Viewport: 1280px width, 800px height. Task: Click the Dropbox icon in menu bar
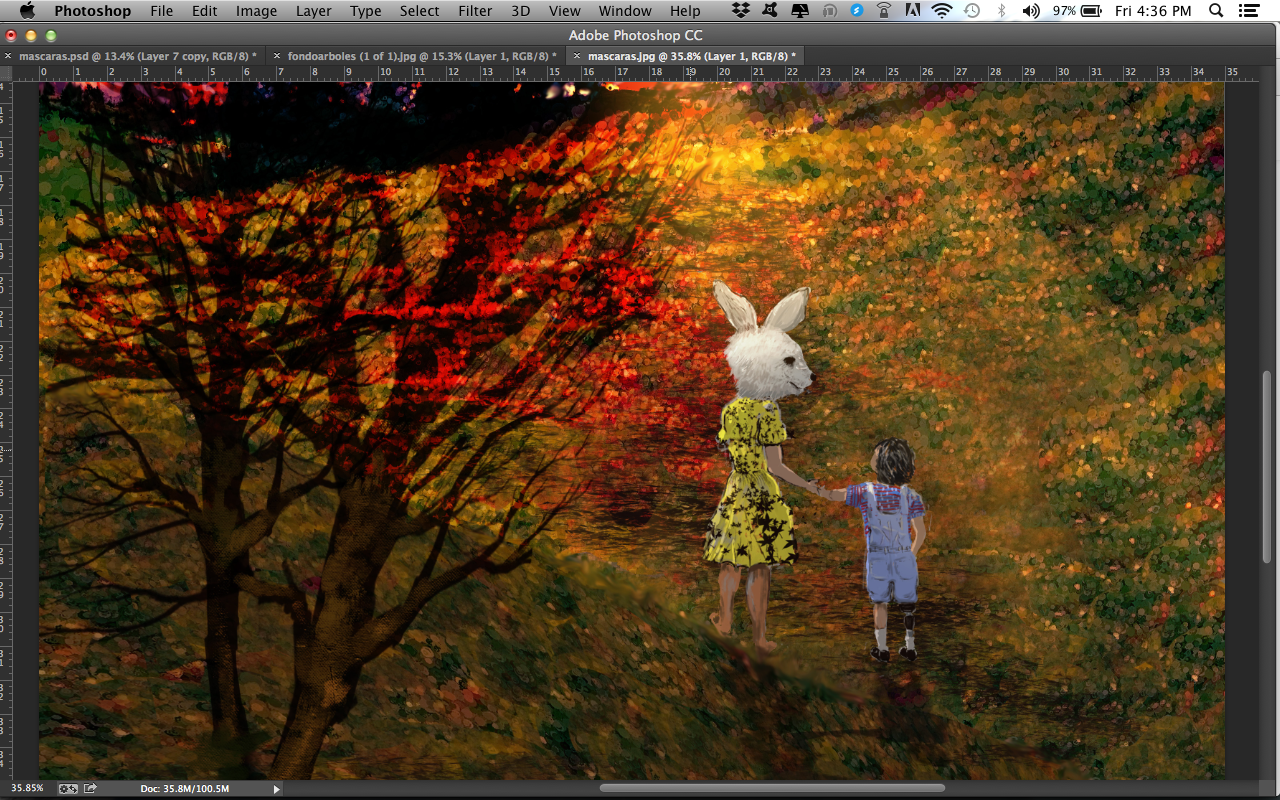(x=741, y=11)
